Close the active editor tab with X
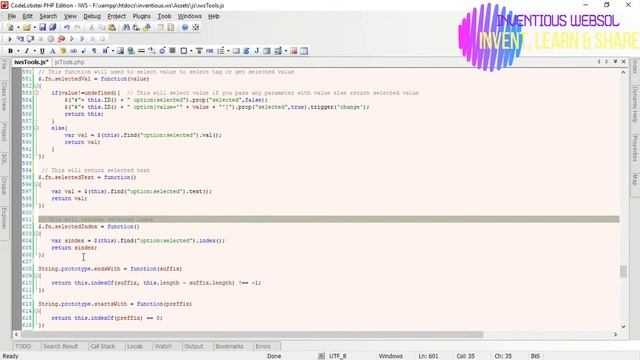640x360 pixels. point(624,62)
